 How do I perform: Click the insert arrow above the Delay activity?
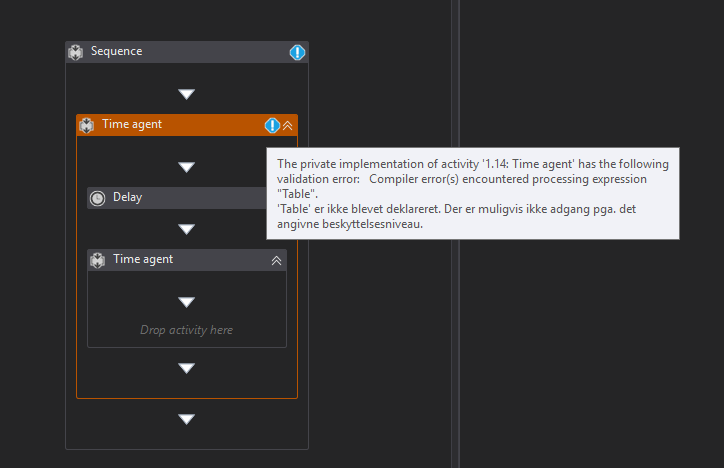[x=186, y=167]
